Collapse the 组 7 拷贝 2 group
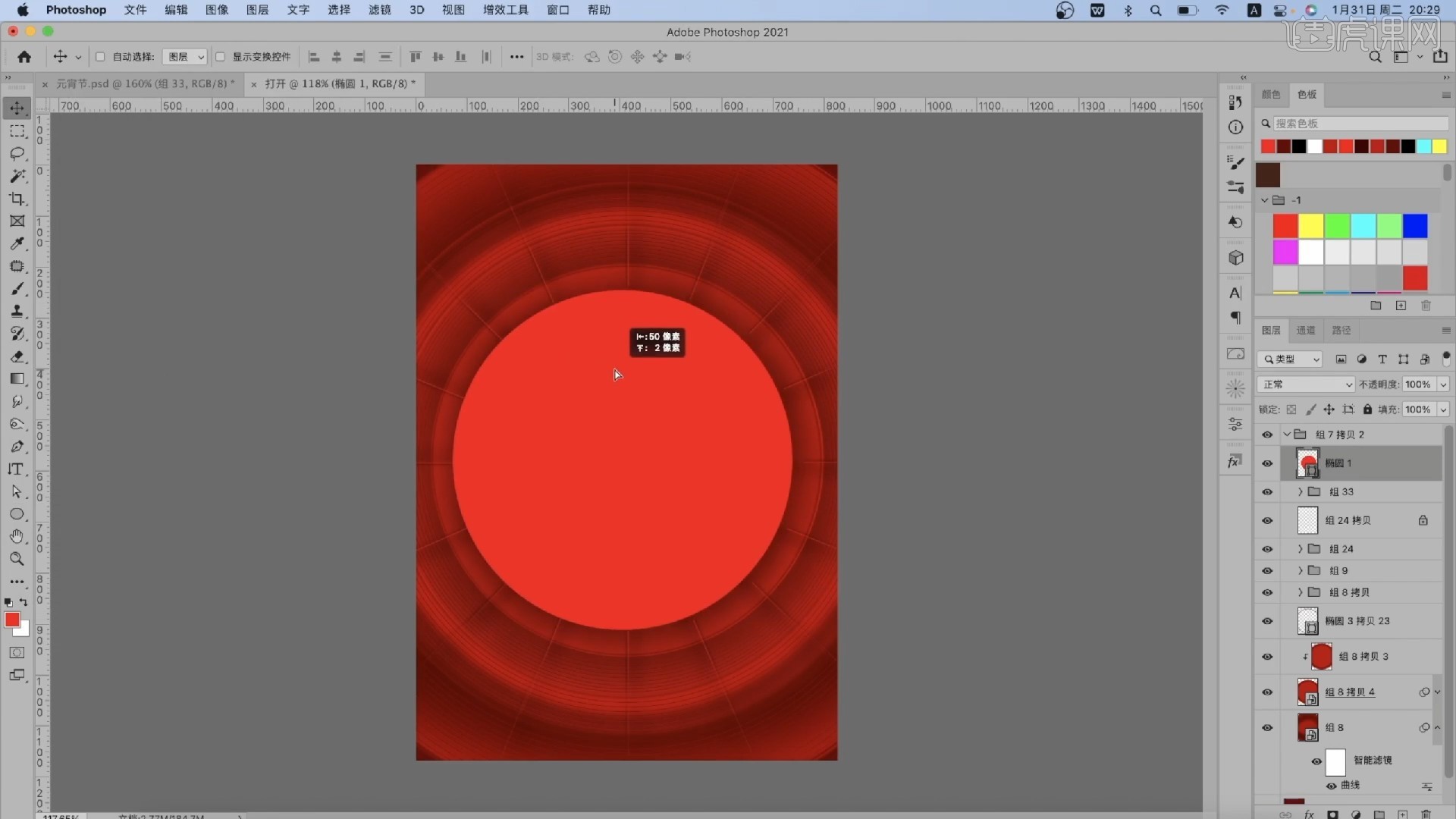The image size is (1456, 819). pyautogui.click(x=1287, y=435)
